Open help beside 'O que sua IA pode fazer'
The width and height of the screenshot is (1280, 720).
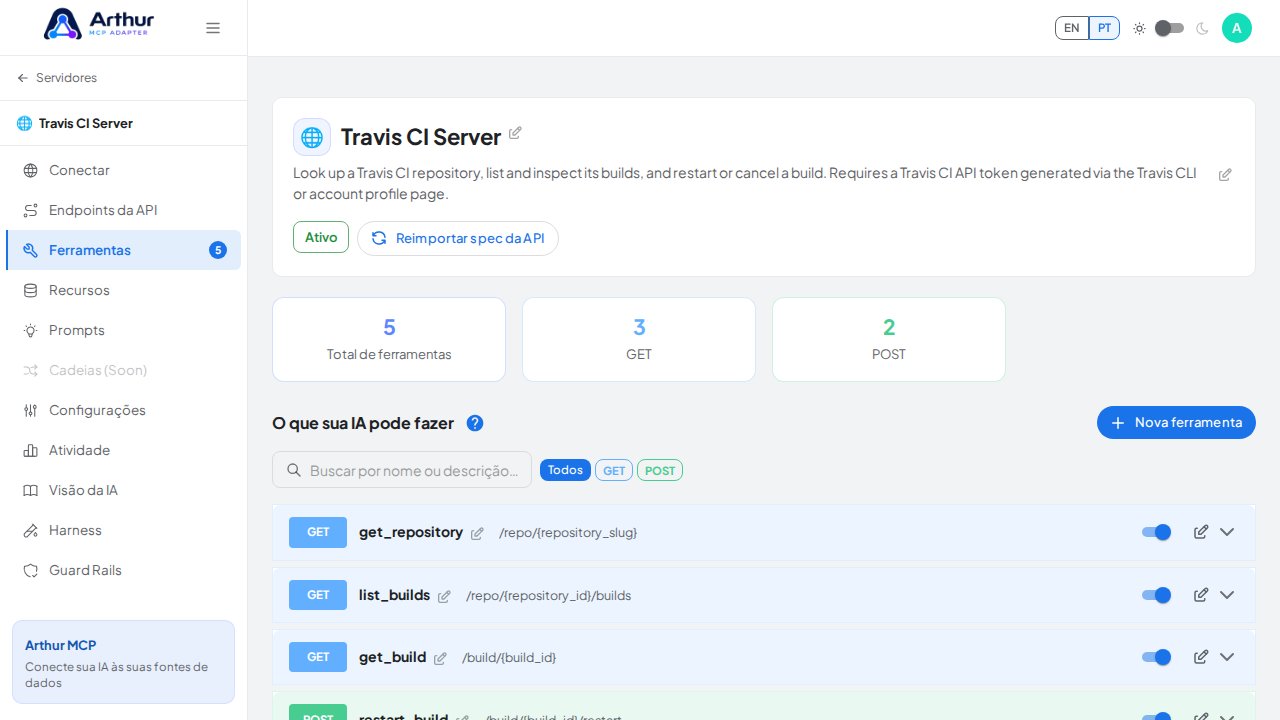pos(475,423)
